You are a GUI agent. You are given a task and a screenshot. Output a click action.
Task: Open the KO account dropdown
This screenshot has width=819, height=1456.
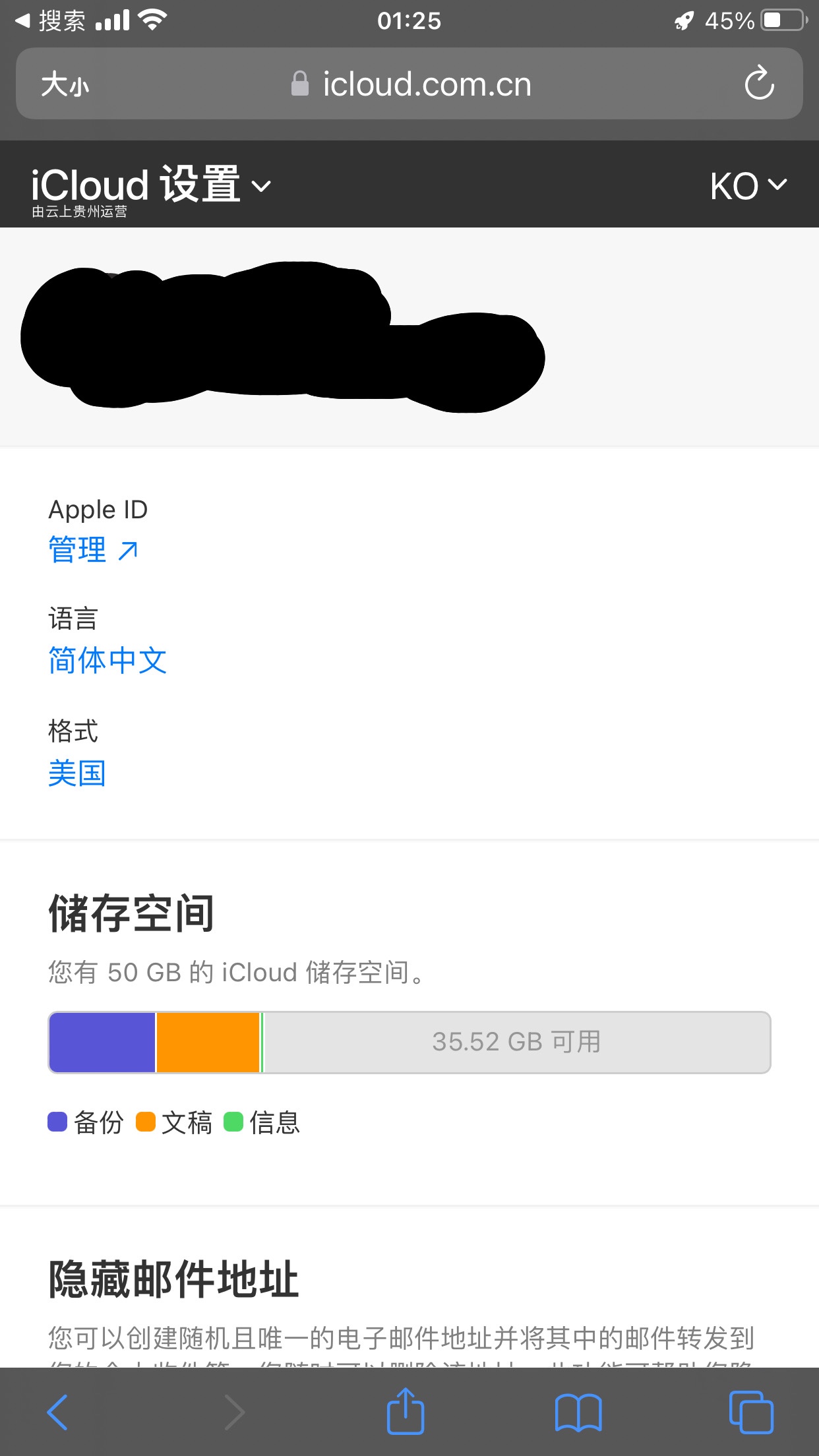coord(748,186)
